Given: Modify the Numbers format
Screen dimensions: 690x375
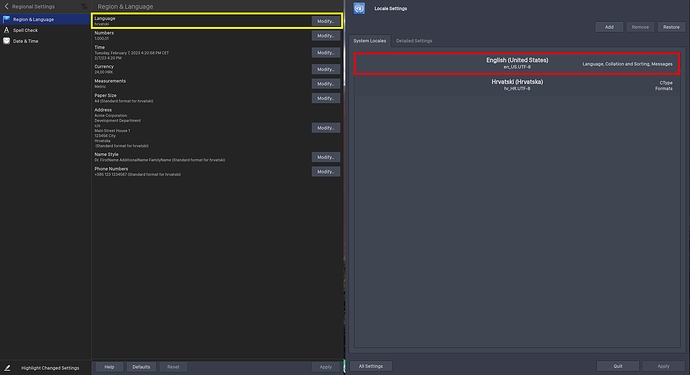Looking at the screenshot, I should [x=326, y=36].
